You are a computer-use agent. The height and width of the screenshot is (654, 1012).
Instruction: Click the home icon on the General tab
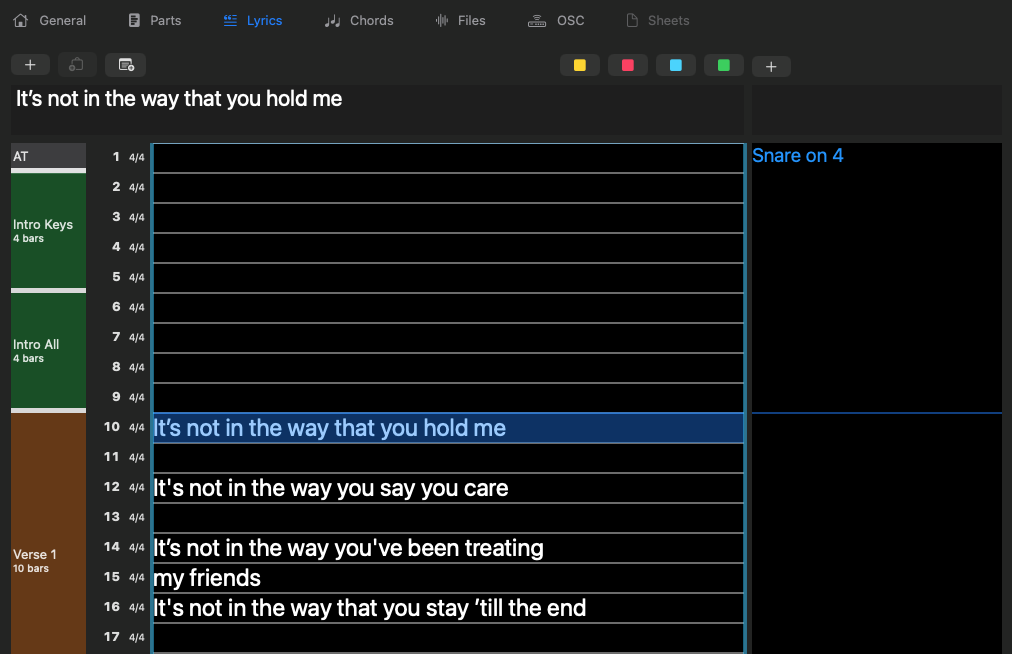pyautogui.click(x=19, y=20)
